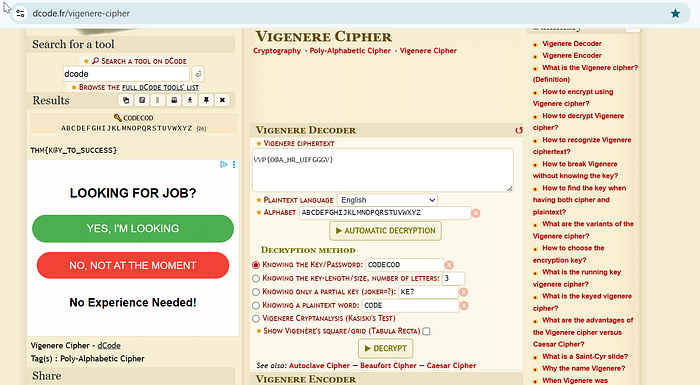This screenshot has width=700, height=385.
Task: Bookmark page with the star icon
Action: [x=675, y=13]
